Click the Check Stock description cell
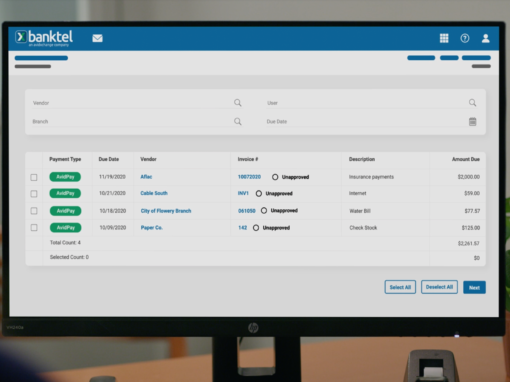 [363, 228]
